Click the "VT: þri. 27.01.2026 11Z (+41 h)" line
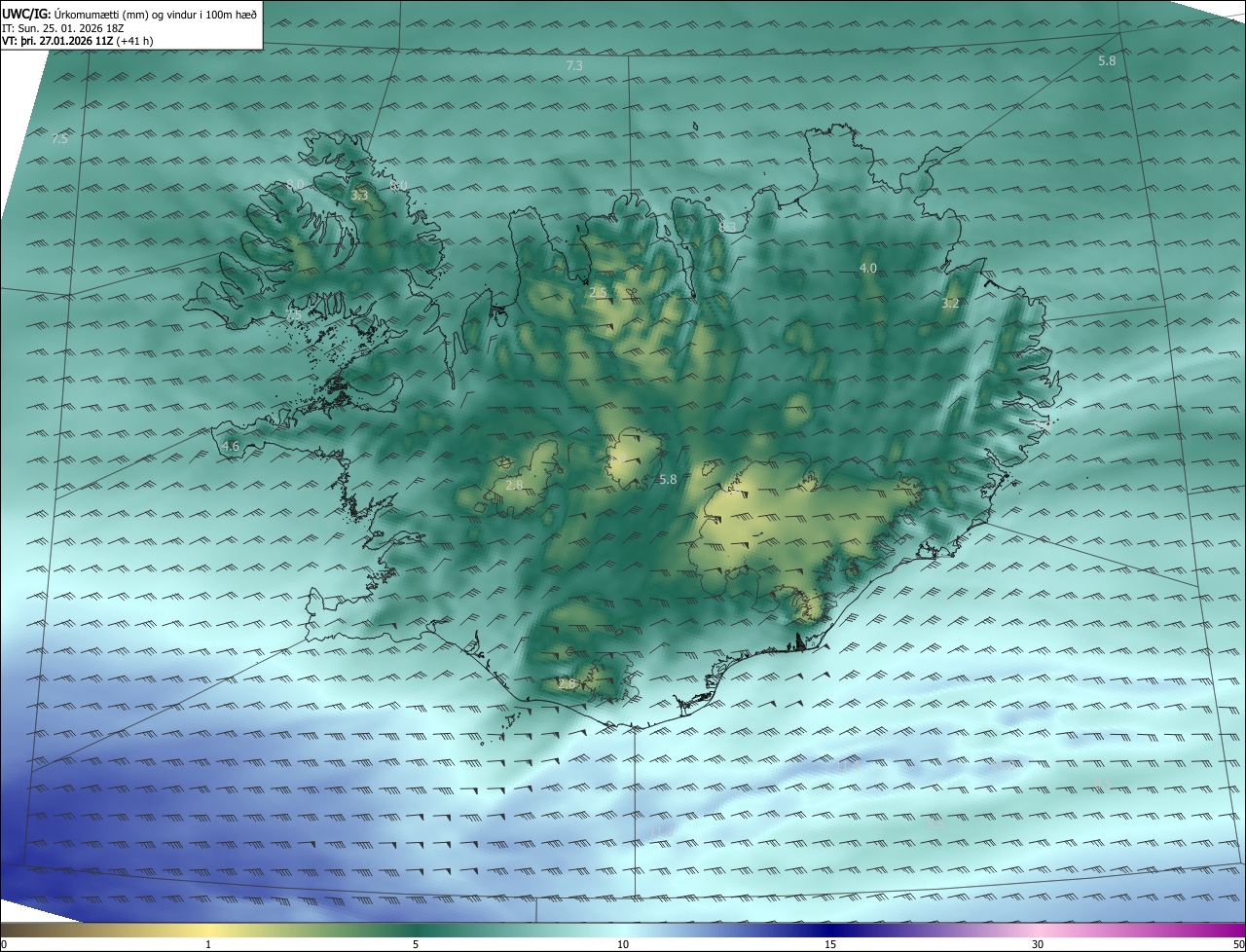Image resolution: width=1246 pixels, height=952 pixels. point(77,41)
